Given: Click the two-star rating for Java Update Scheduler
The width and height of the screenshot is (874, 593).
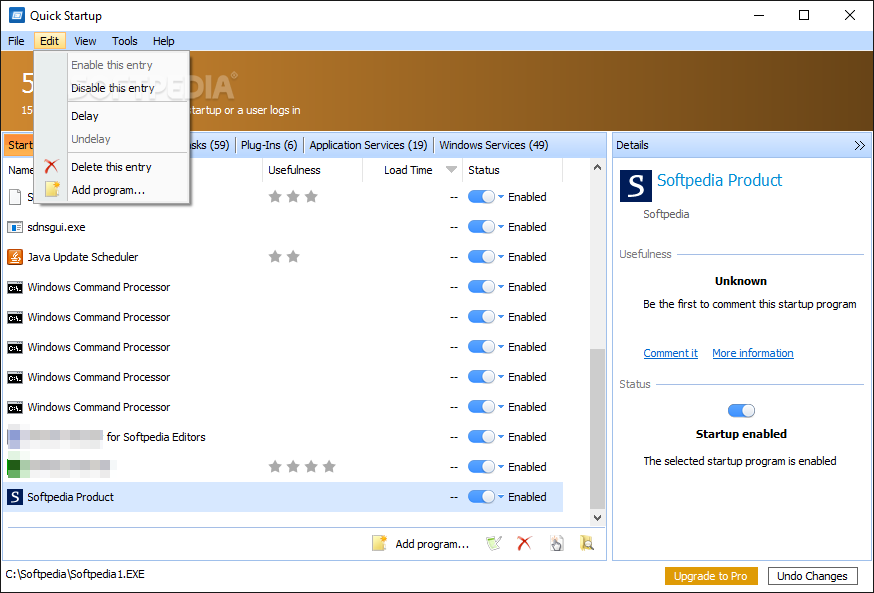Looking at the screenshot, I should coord(284,257).
